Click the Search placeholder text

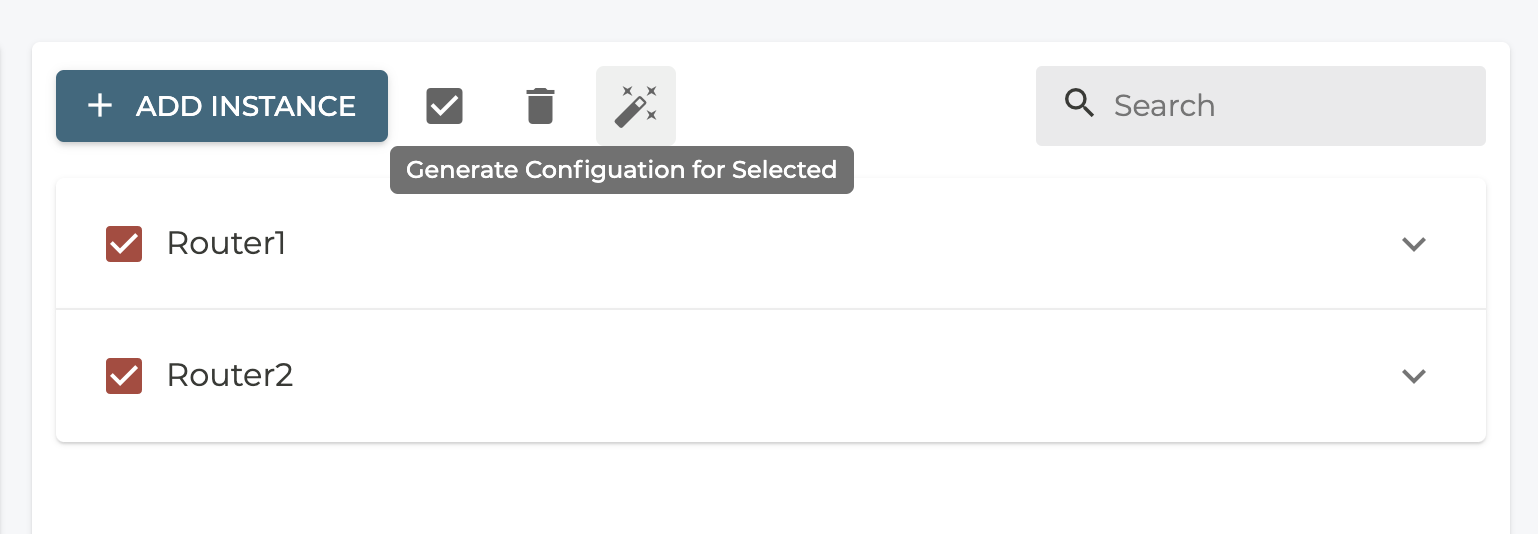1164,106
